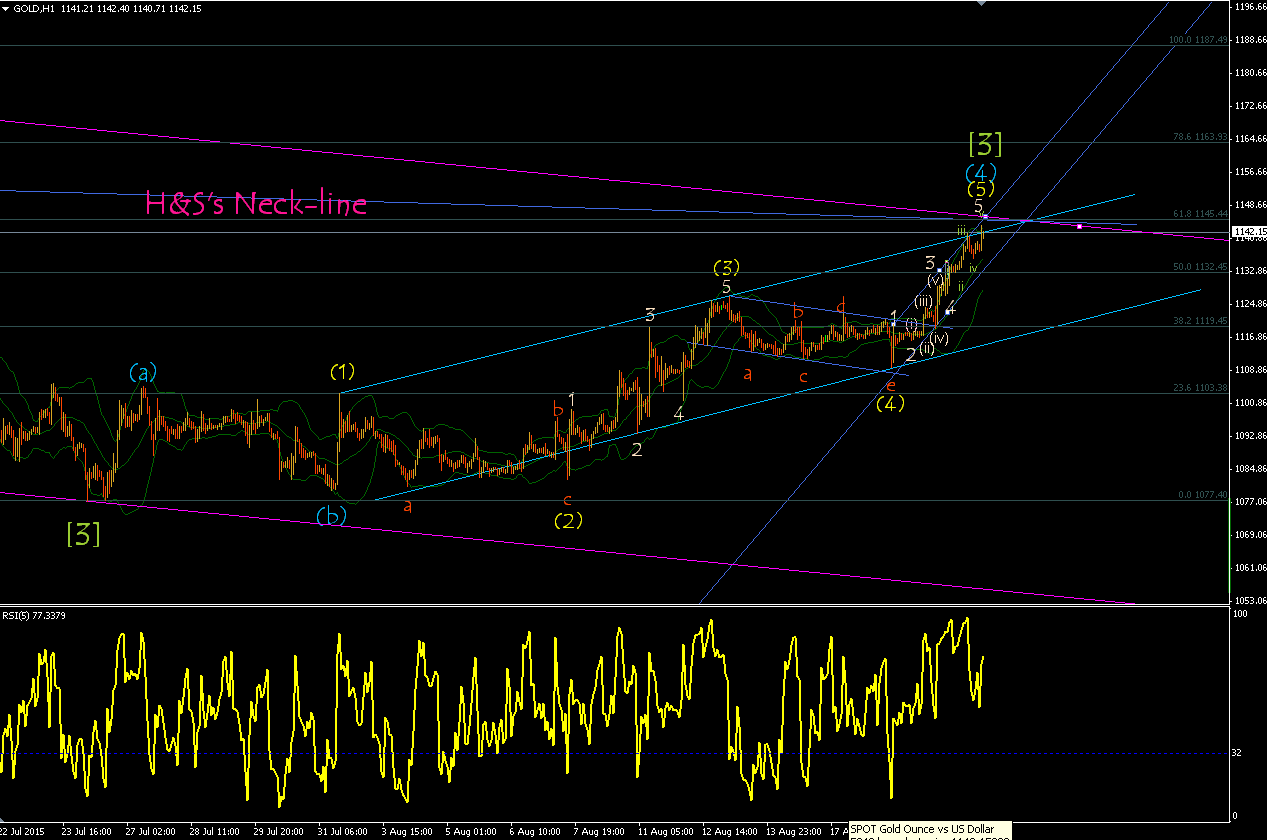Open the triangle menu beside GOLD,H1

coord(6,8)
